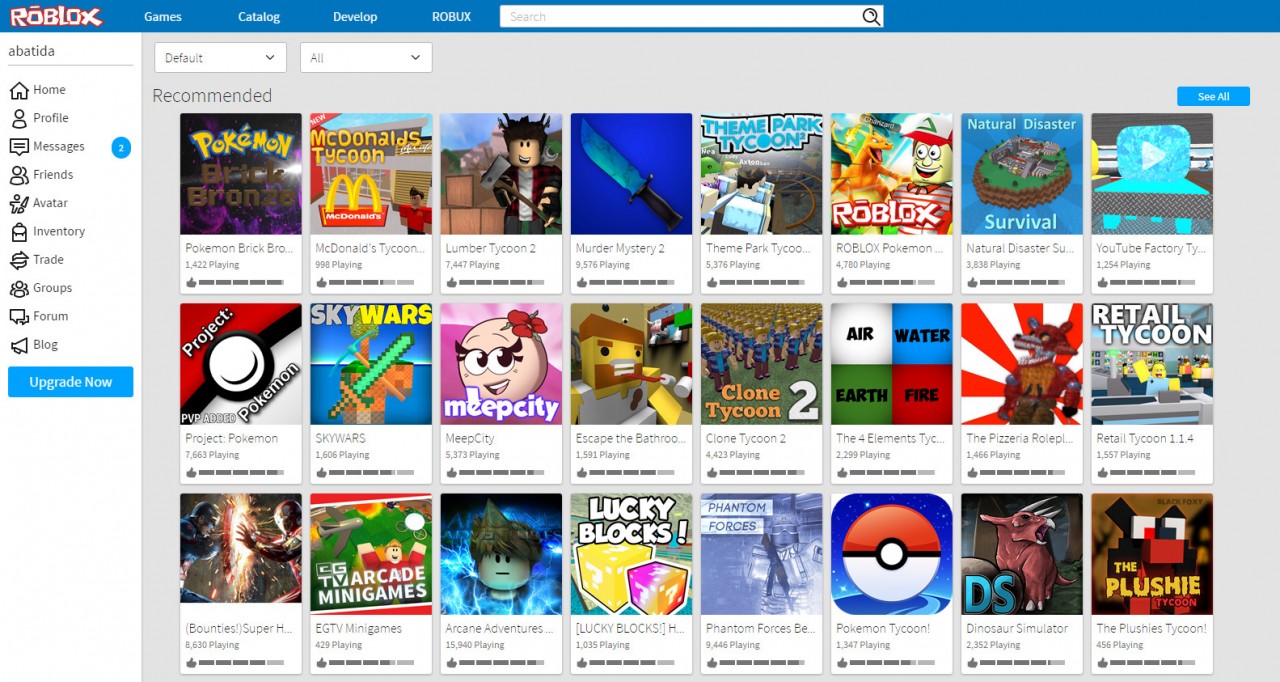Click the Forum icon in sidebar

click(19, 316)
